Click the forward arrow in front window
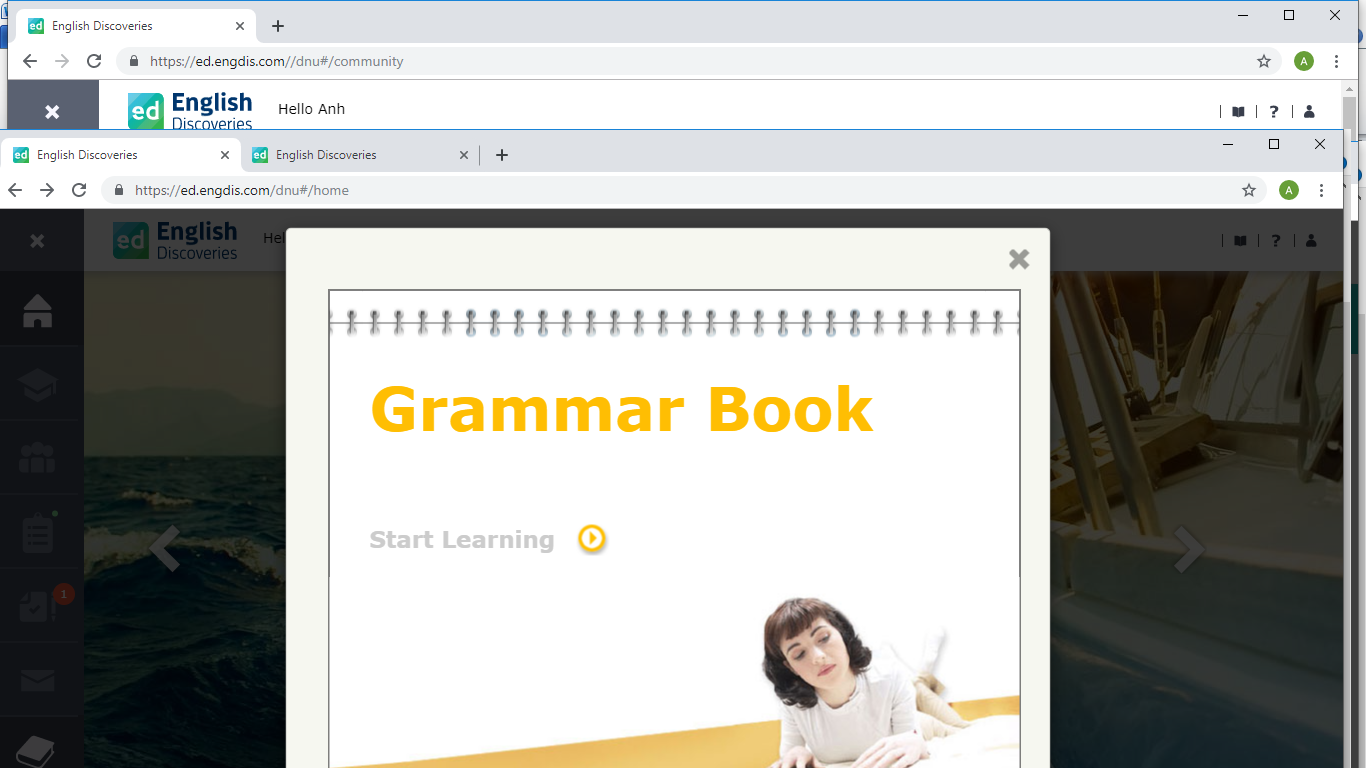1366x768 pixels. (47, 190)
